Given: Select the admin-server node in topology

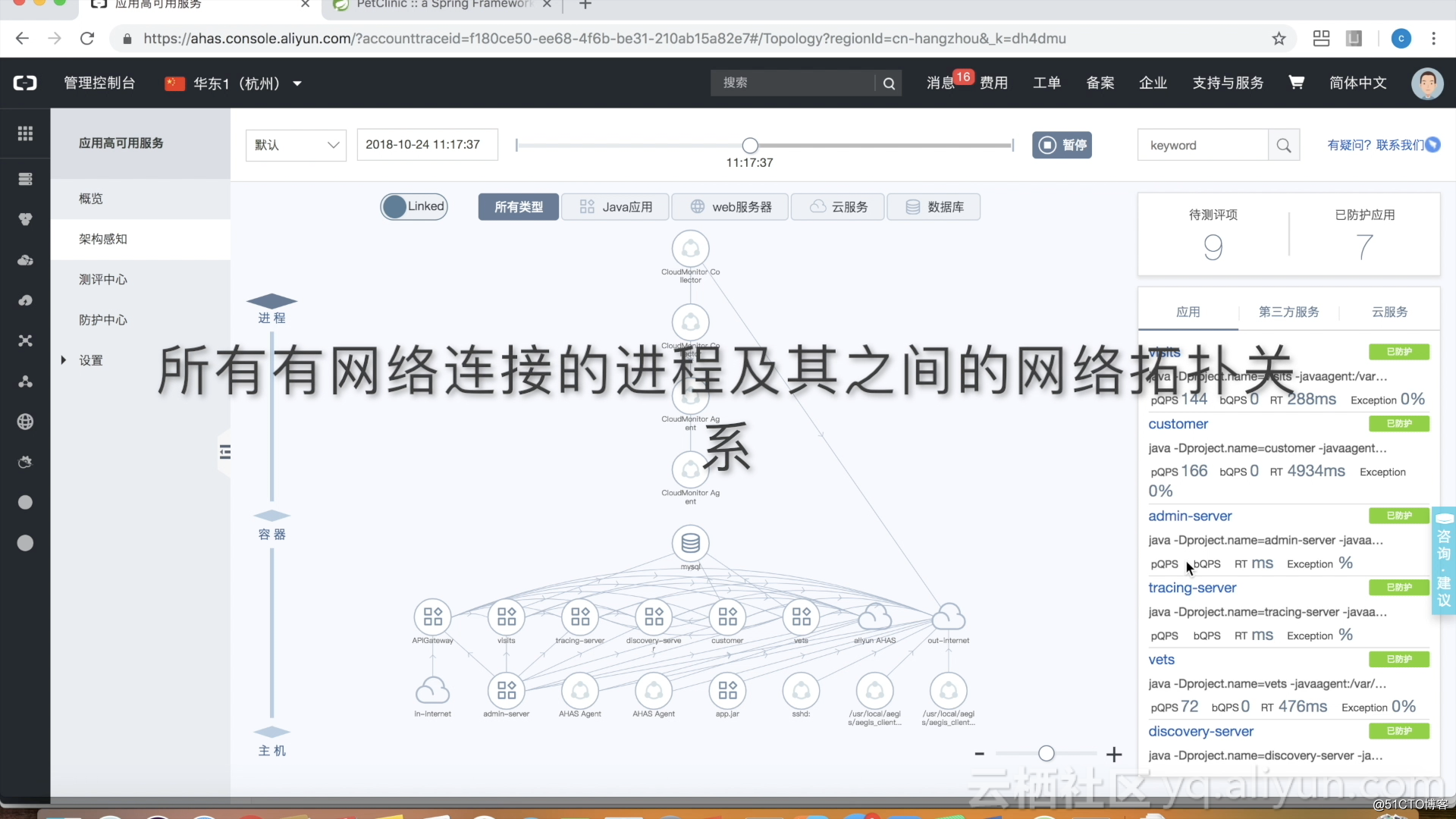Looking at the screenshot, I should point(507,691).
